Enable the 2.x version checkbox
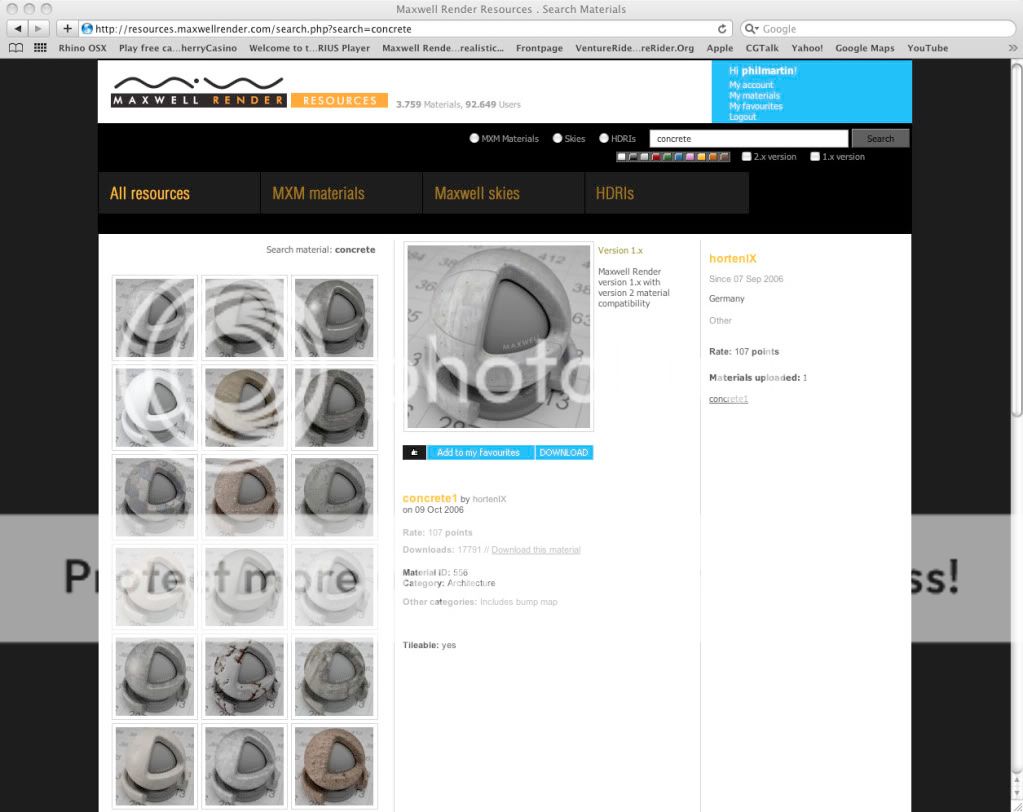The image size is (1023, 812). pyautogui.click(x=746, y=157)
